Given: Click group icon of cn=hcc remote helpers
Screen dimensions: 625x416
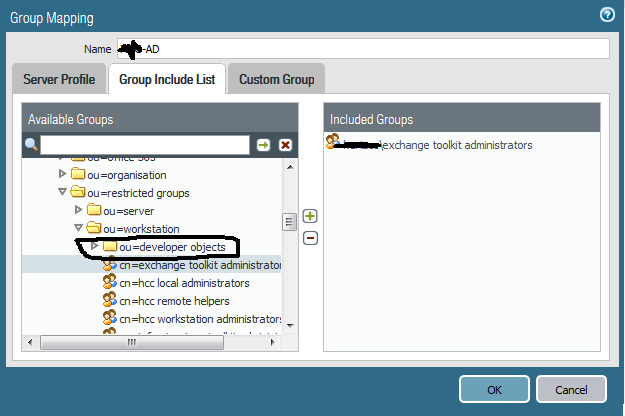Looking at the screenshot, I should [x=110, y=300].
